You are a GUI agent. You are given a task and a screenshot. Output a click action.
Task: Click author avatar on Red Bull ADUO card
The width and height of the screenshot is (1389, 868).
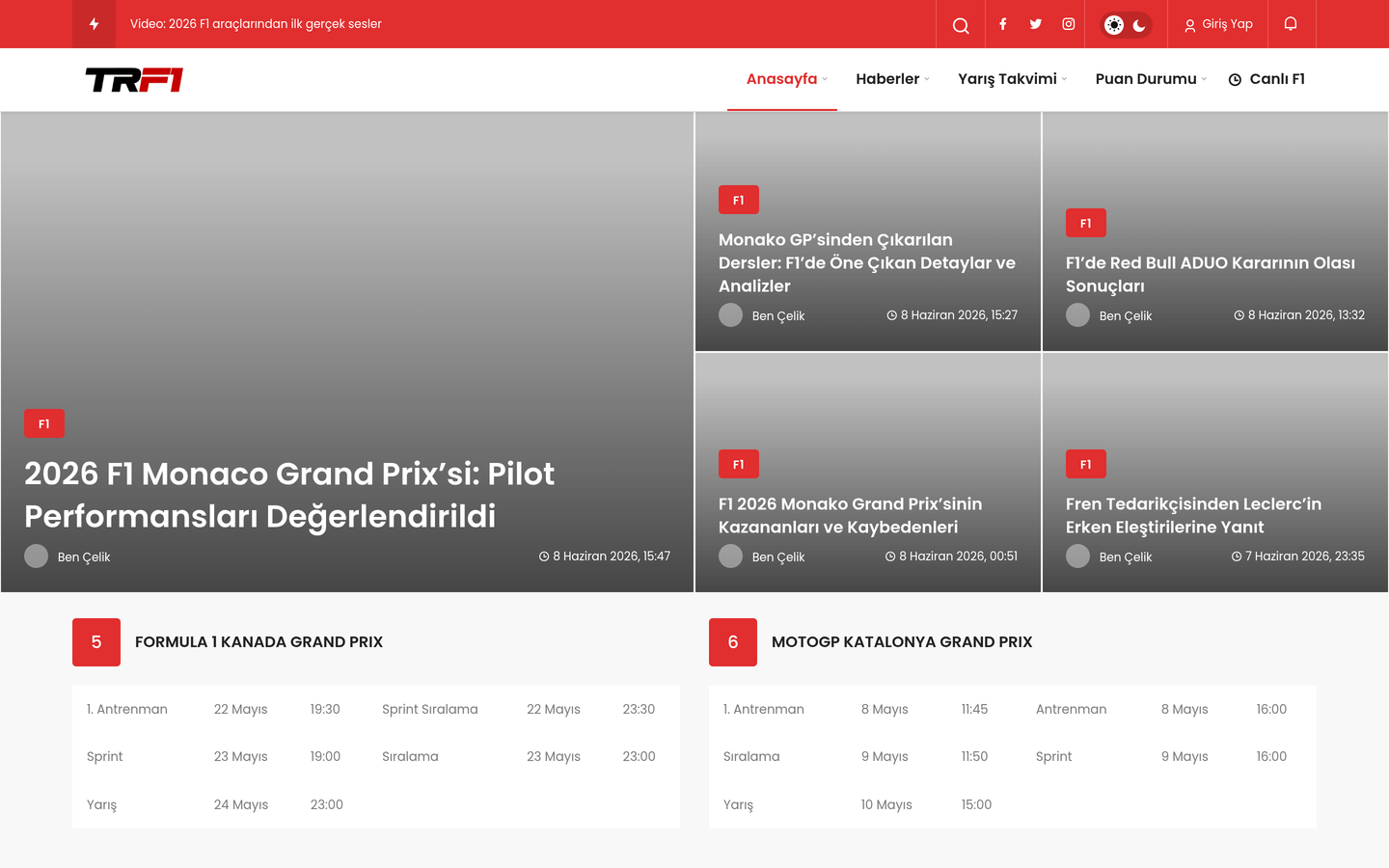pos(1078,315)
